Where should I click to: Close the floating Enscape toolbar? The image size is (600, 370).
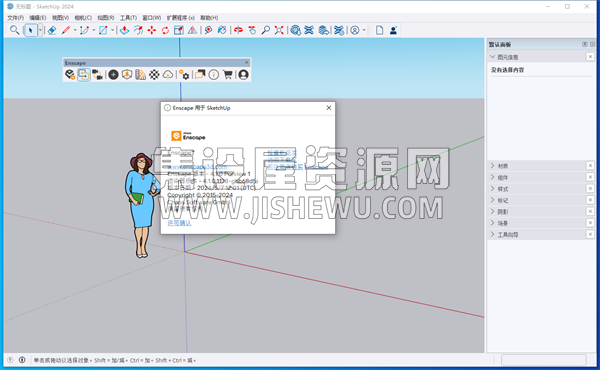pyautogui.click(x=246, y=62)
